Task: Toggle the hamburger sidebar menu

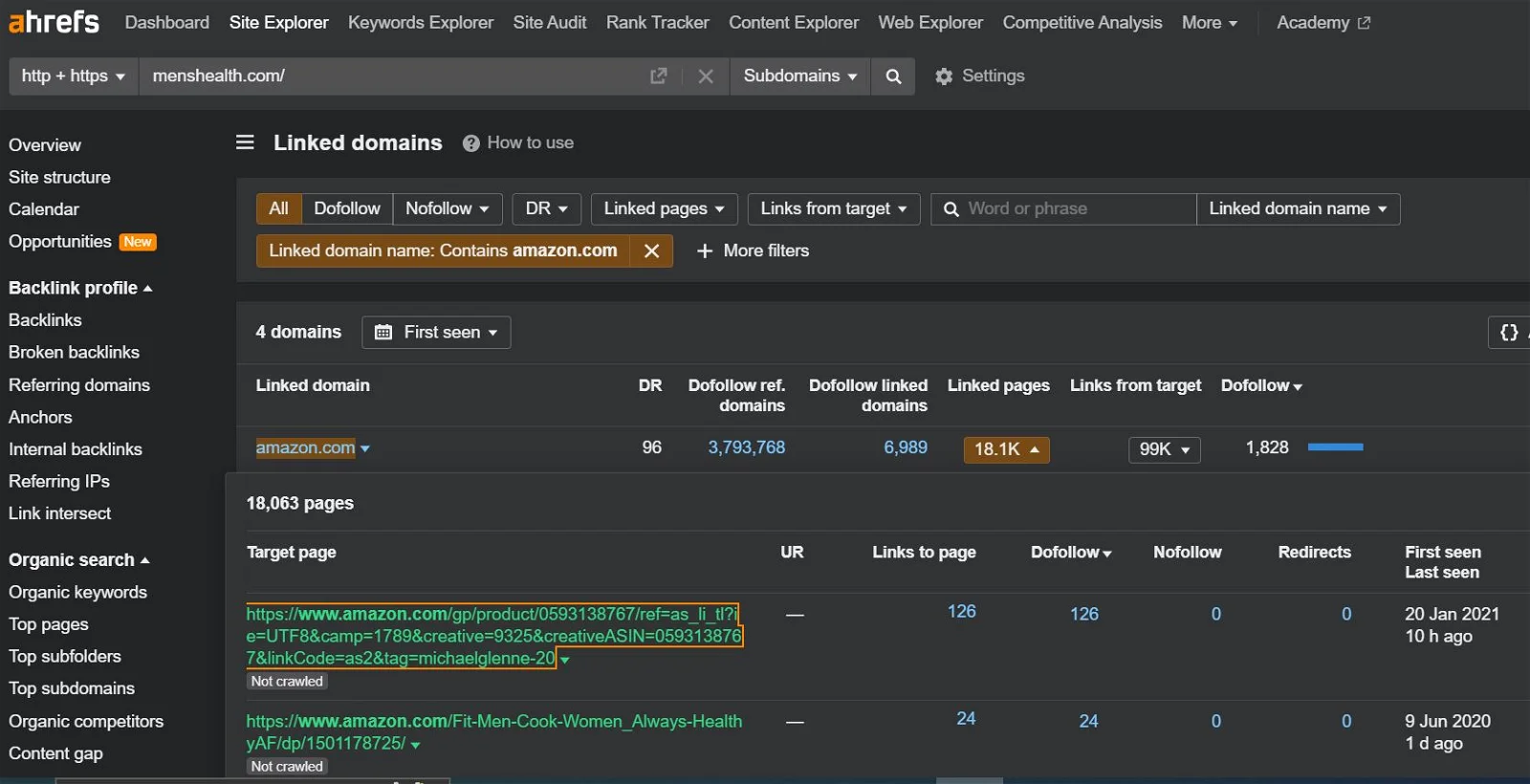Action: pos(245,142)
